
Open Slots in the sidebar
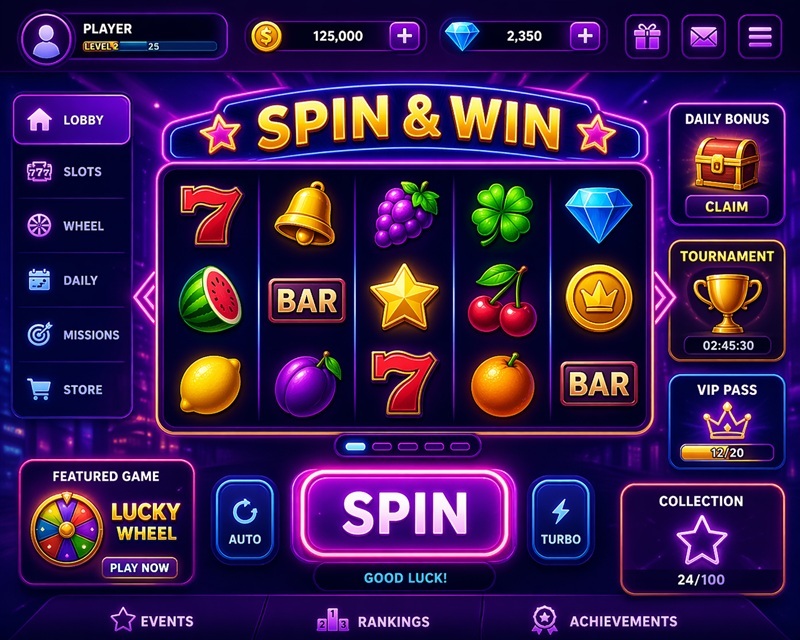[x=71, y=171]
